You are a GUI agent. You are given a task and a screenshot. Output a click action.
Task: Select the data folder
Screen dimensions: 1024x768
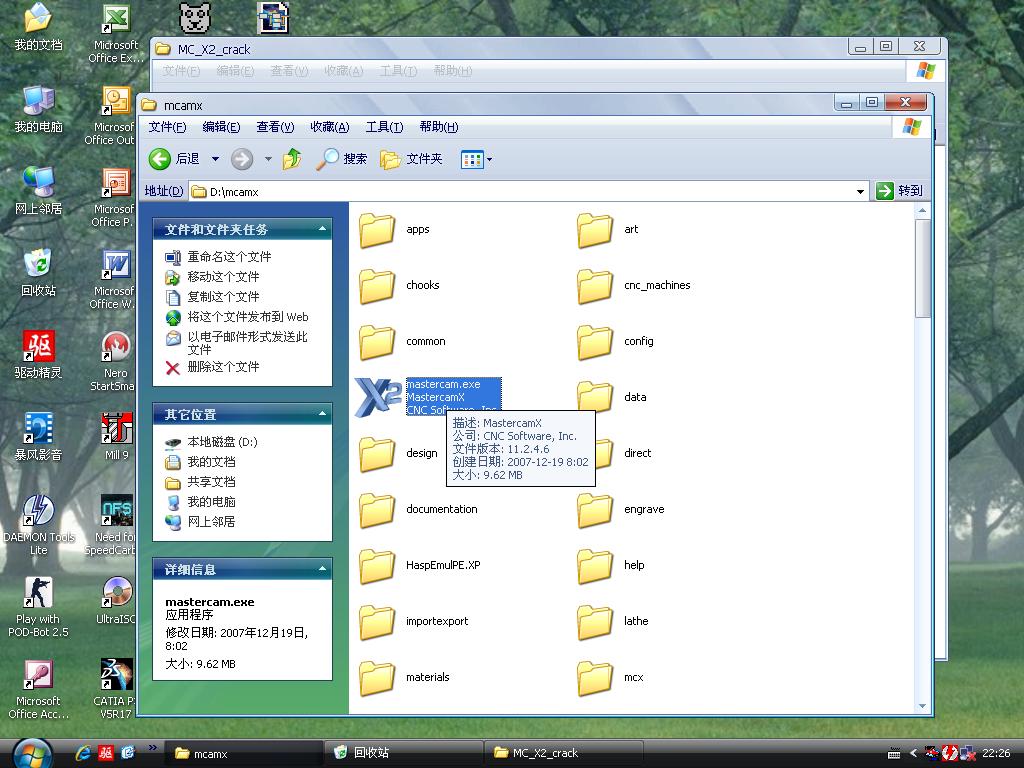pos(612,397)
